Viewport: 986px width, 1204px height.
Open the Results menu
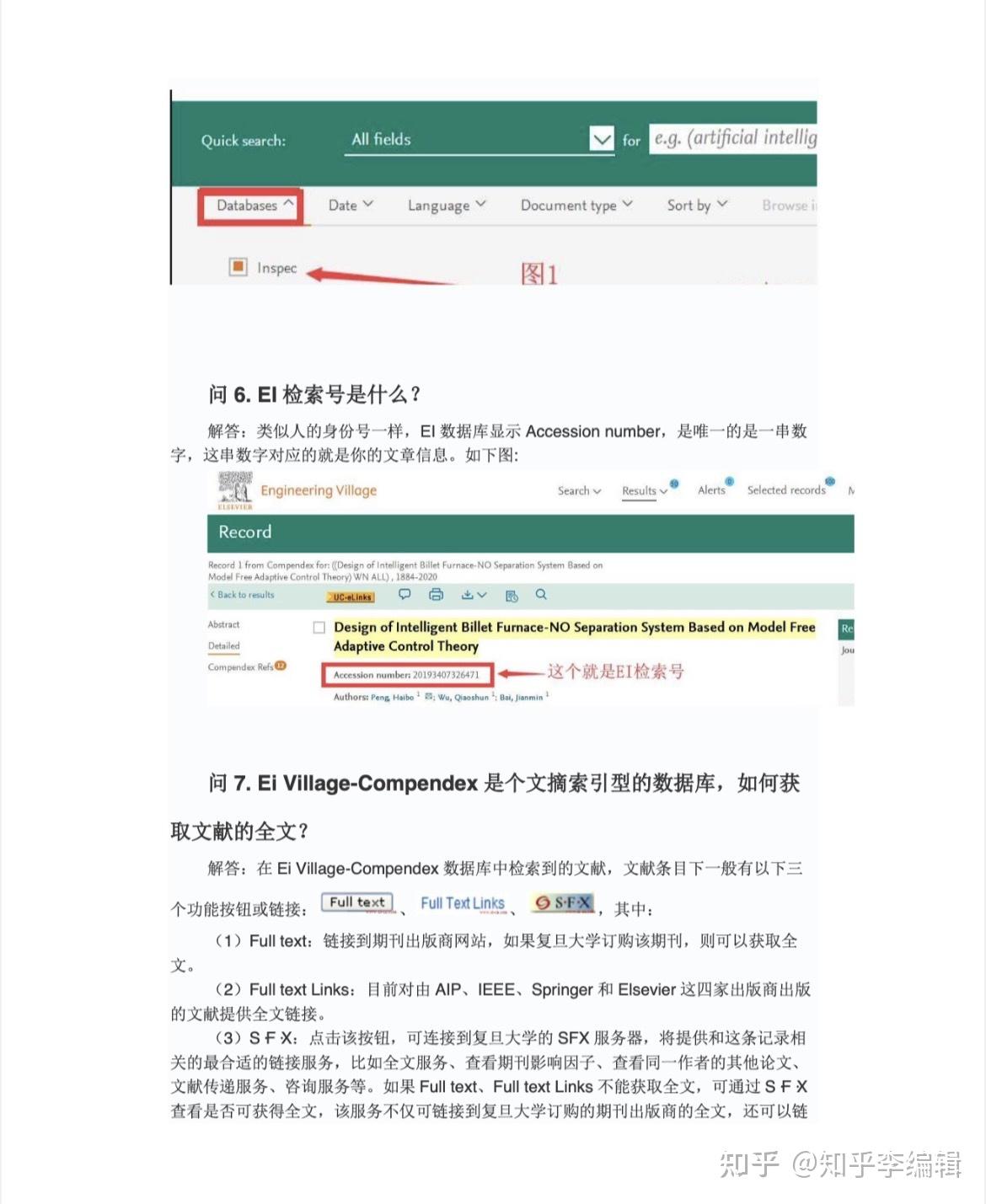[645, 491]
